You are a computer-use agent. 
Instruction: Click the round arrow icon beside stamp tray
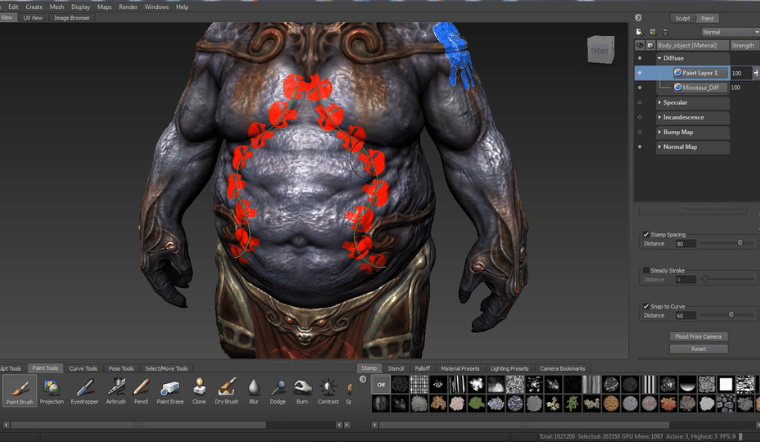pyautogui.click(x=363, y=379)
